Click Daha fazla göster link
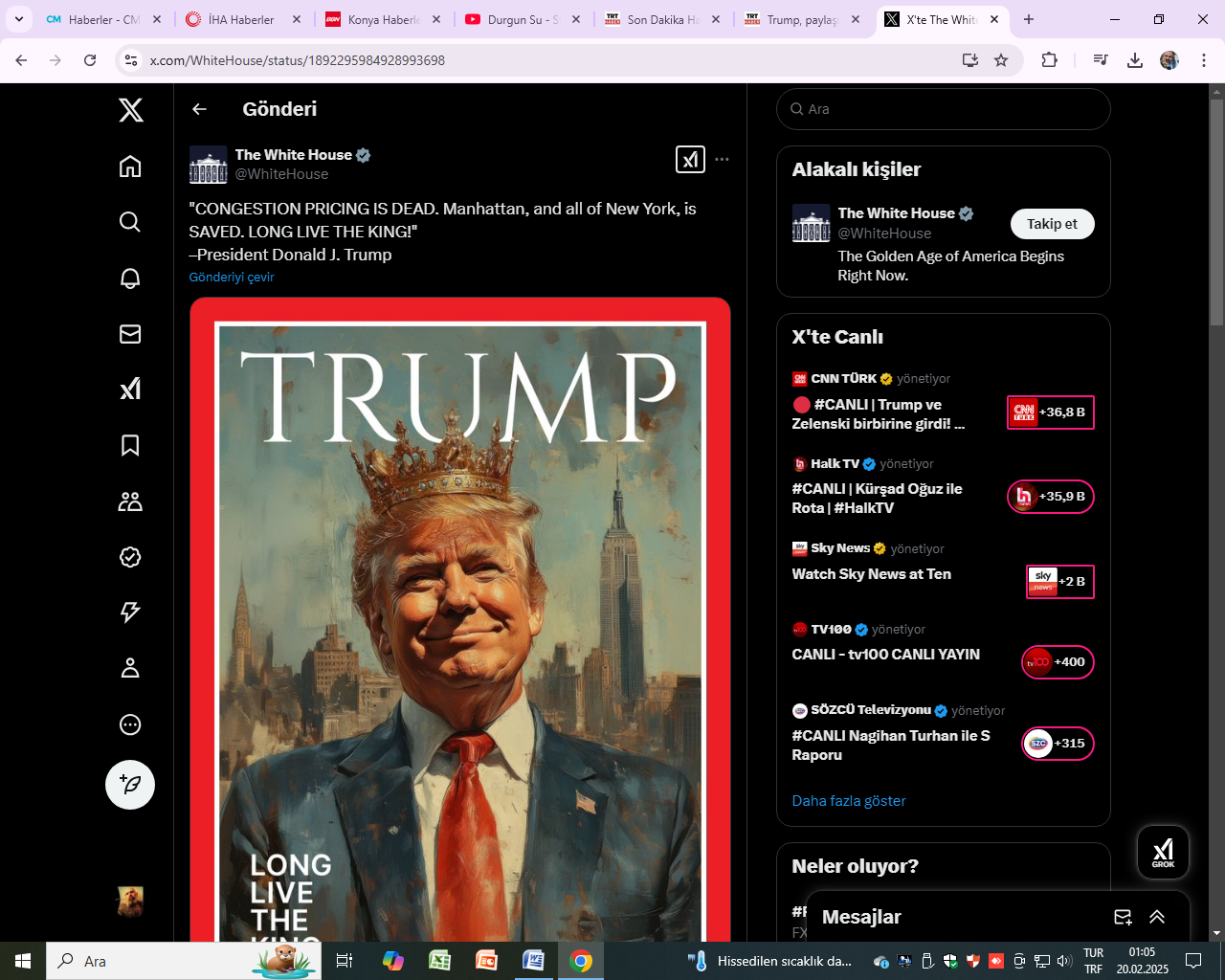The height and width of the screenshot is (980, 1225). tap(849, 801)
